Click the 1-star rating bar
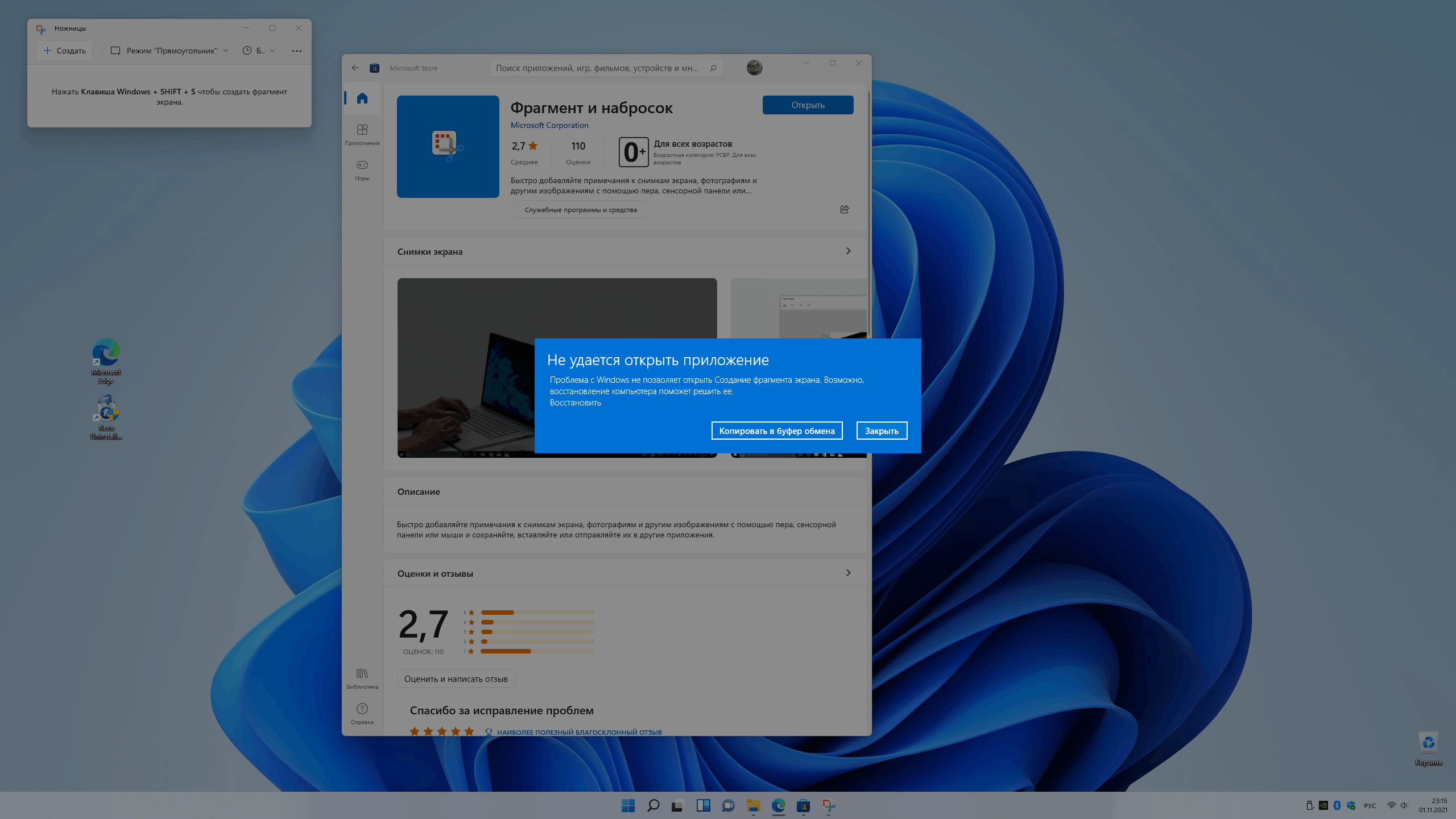The image size is (1456, 819). pyautogui.click(x=537, y=651)
